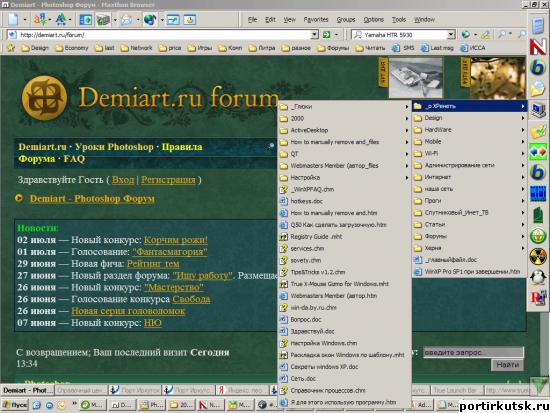Open the File menu
The image size is (550, 413).
[x=253, y=20]
